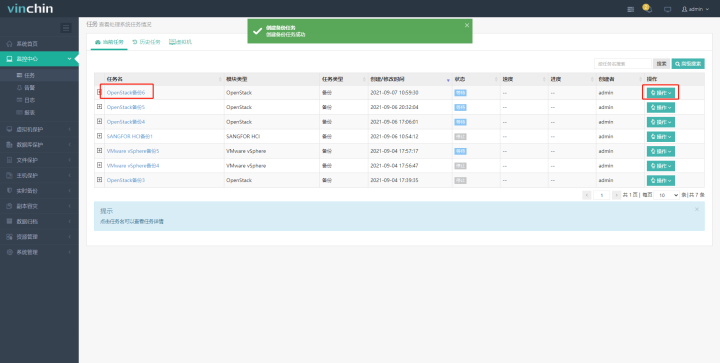Dismiss the green success notification
720x363 pixels.
467,25
